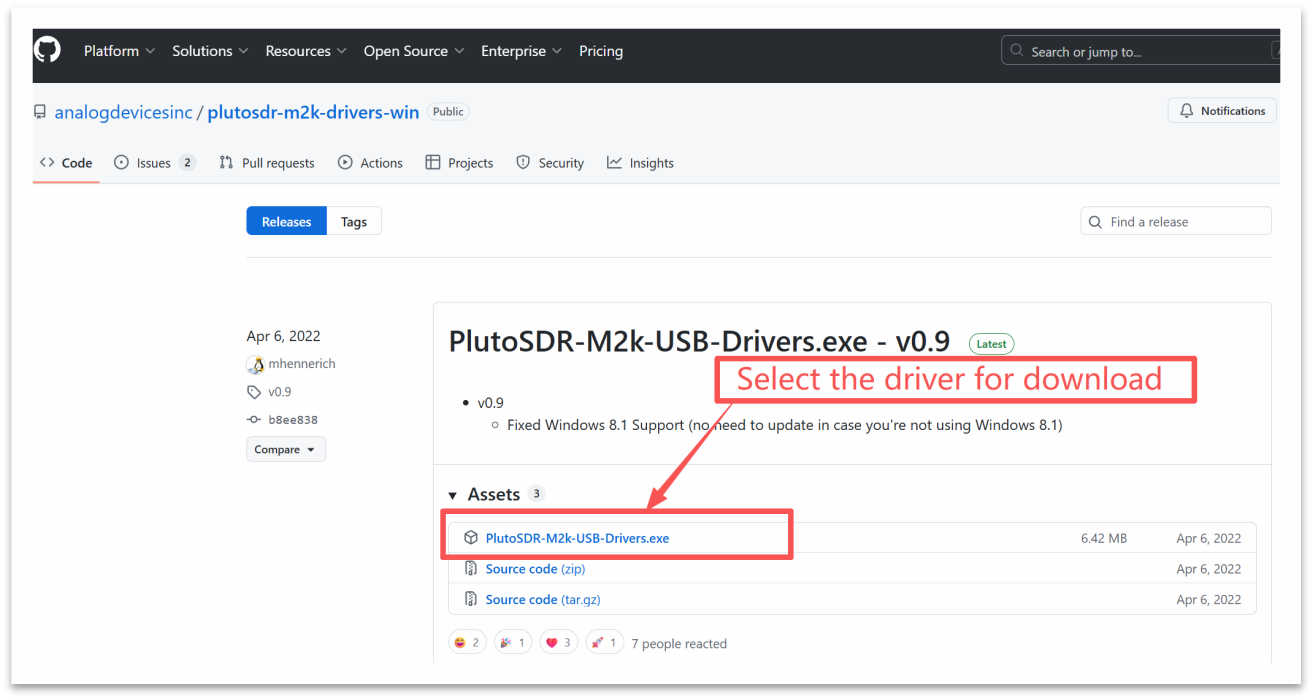
Task: Click the zip file icon
Action: [471, 569]
